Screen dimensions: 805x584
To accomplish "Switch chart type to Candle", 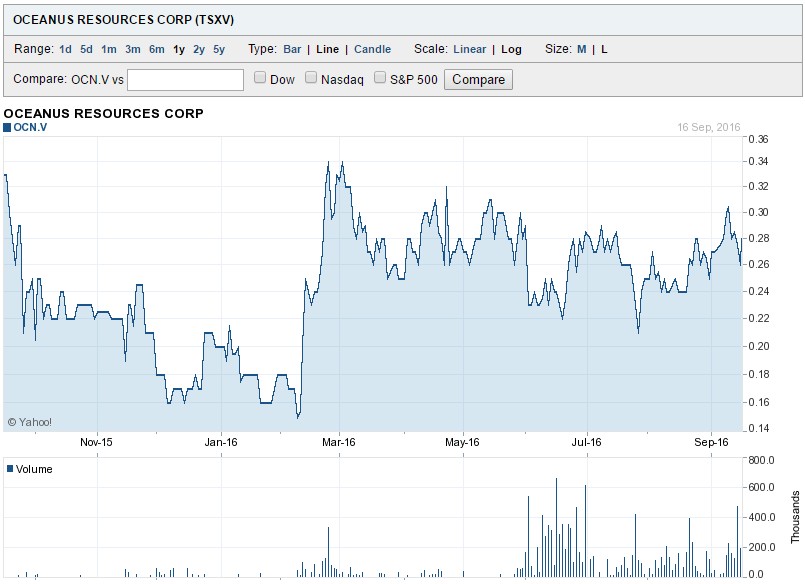I will pyautogui.click(x=373, y=49).
